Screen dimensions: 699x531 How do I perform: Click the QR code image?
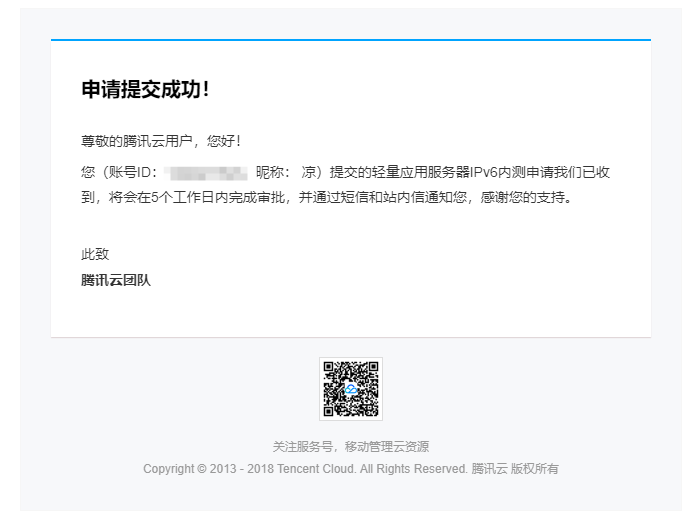[350, 389]
